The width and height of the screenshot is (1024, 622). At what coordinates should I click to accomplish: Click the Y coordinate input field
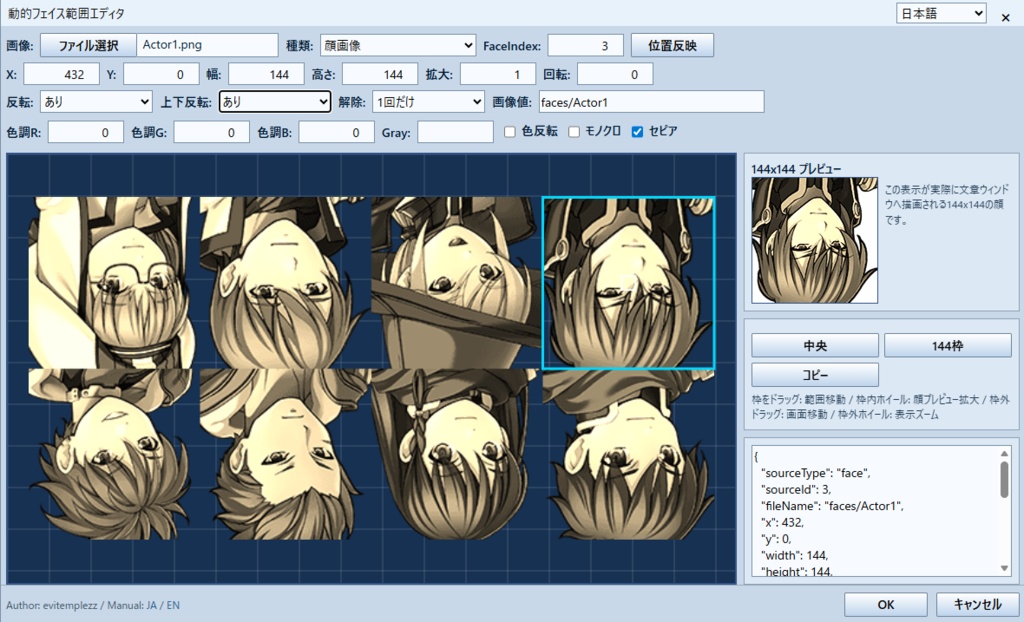161,74
